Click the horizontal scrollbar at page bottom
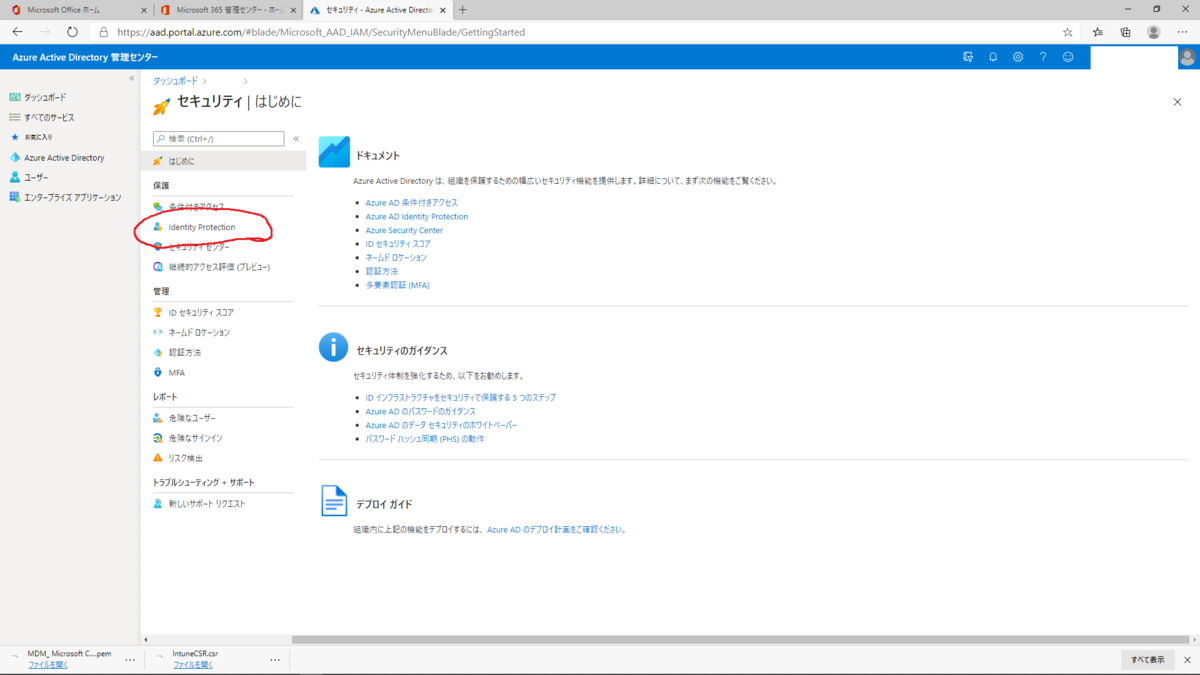The height and width of the screenshot is (675, 1200). [740, 639]
